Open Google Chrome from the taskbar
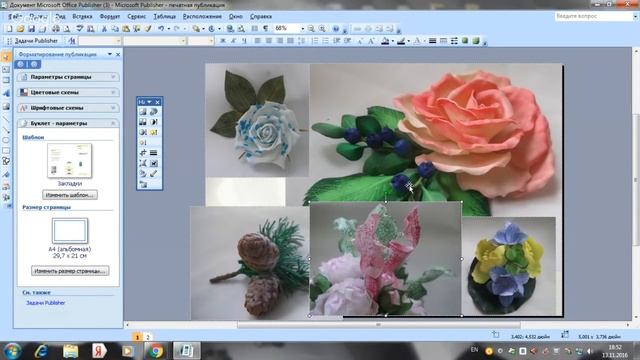Viewport: 640px width, 360px height. pyautogui.click(x=155, y=351)
